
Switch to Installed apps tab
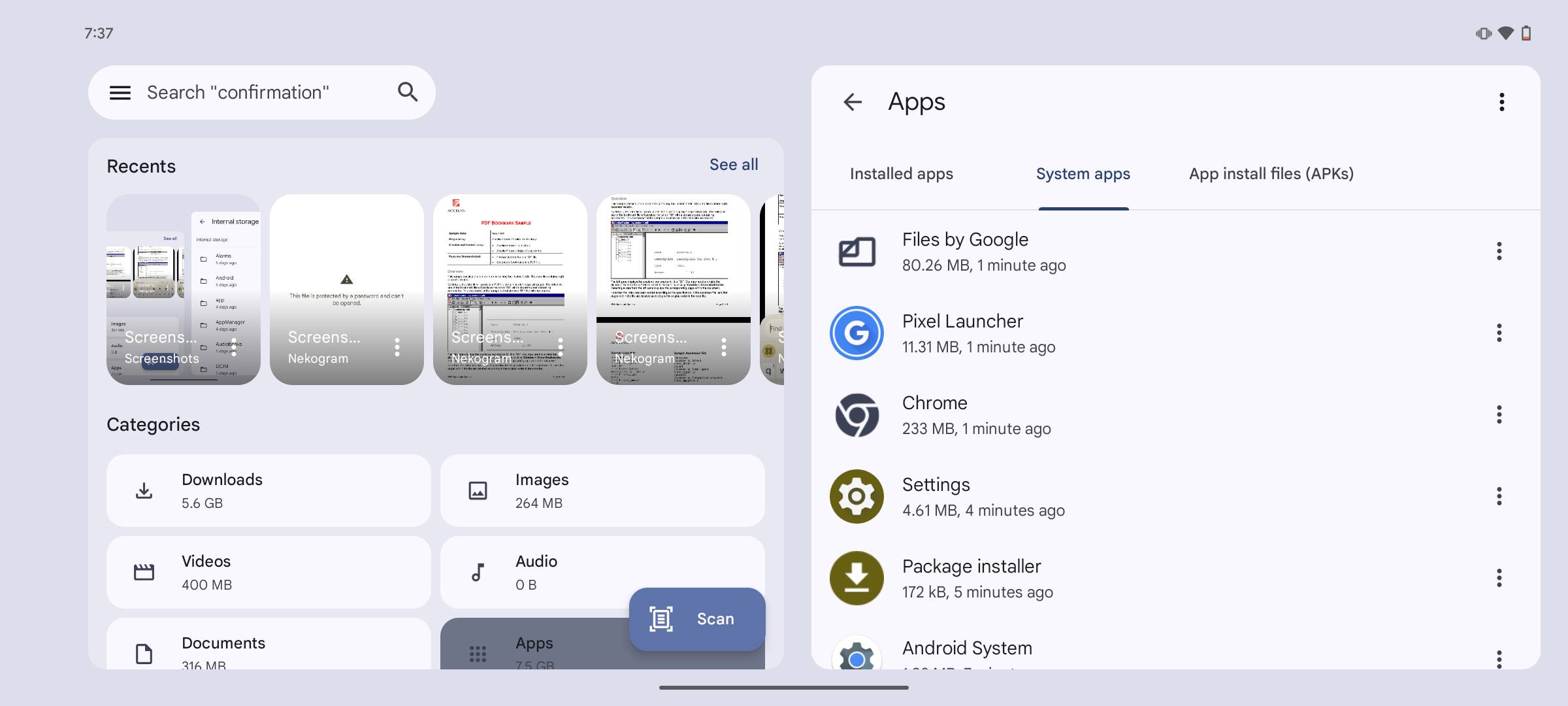click(x=901, y=173)
